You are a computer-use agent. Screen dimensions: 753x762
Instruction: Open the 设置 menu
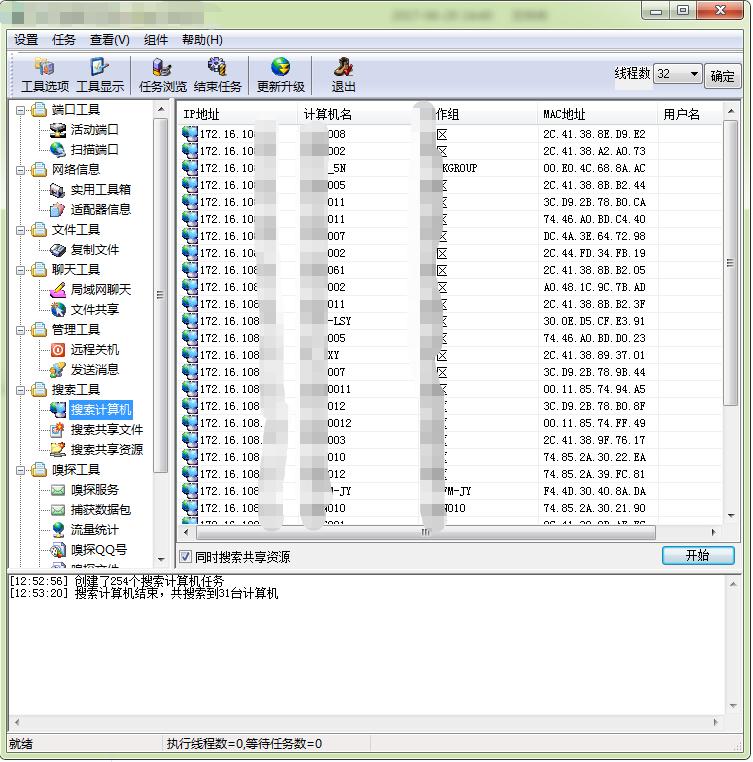pyautogui.click(x=26, y=40)
